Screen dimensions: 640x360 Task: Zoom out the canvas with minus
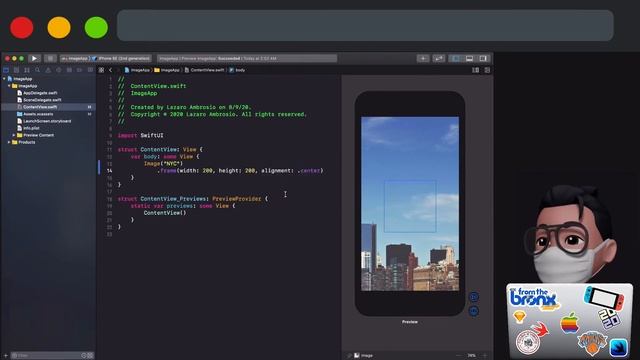(x=459, y=356)
